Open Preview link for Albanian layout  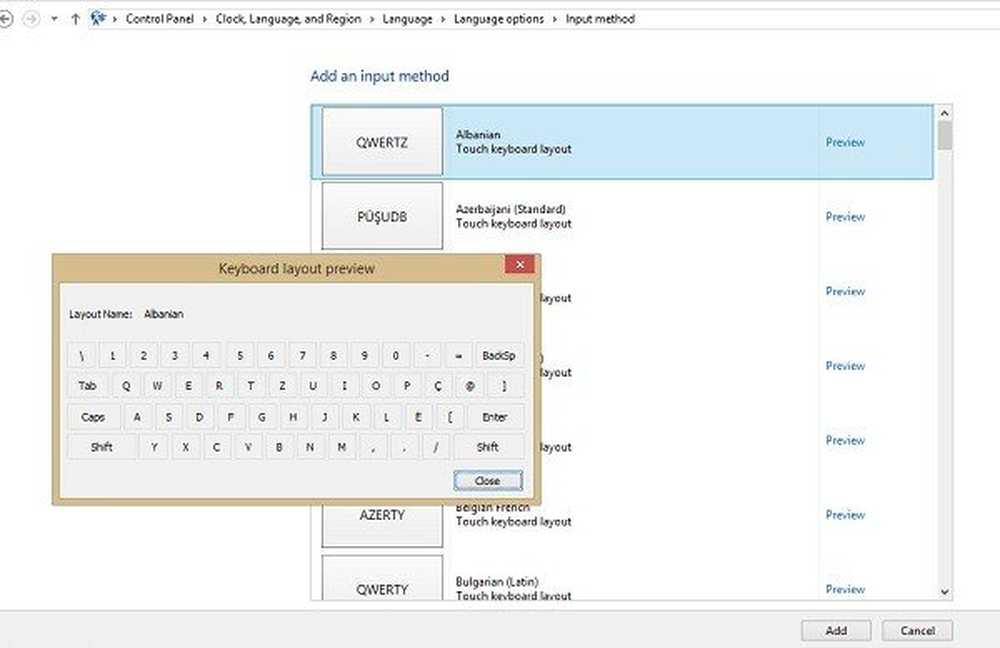tap(845, 142)
